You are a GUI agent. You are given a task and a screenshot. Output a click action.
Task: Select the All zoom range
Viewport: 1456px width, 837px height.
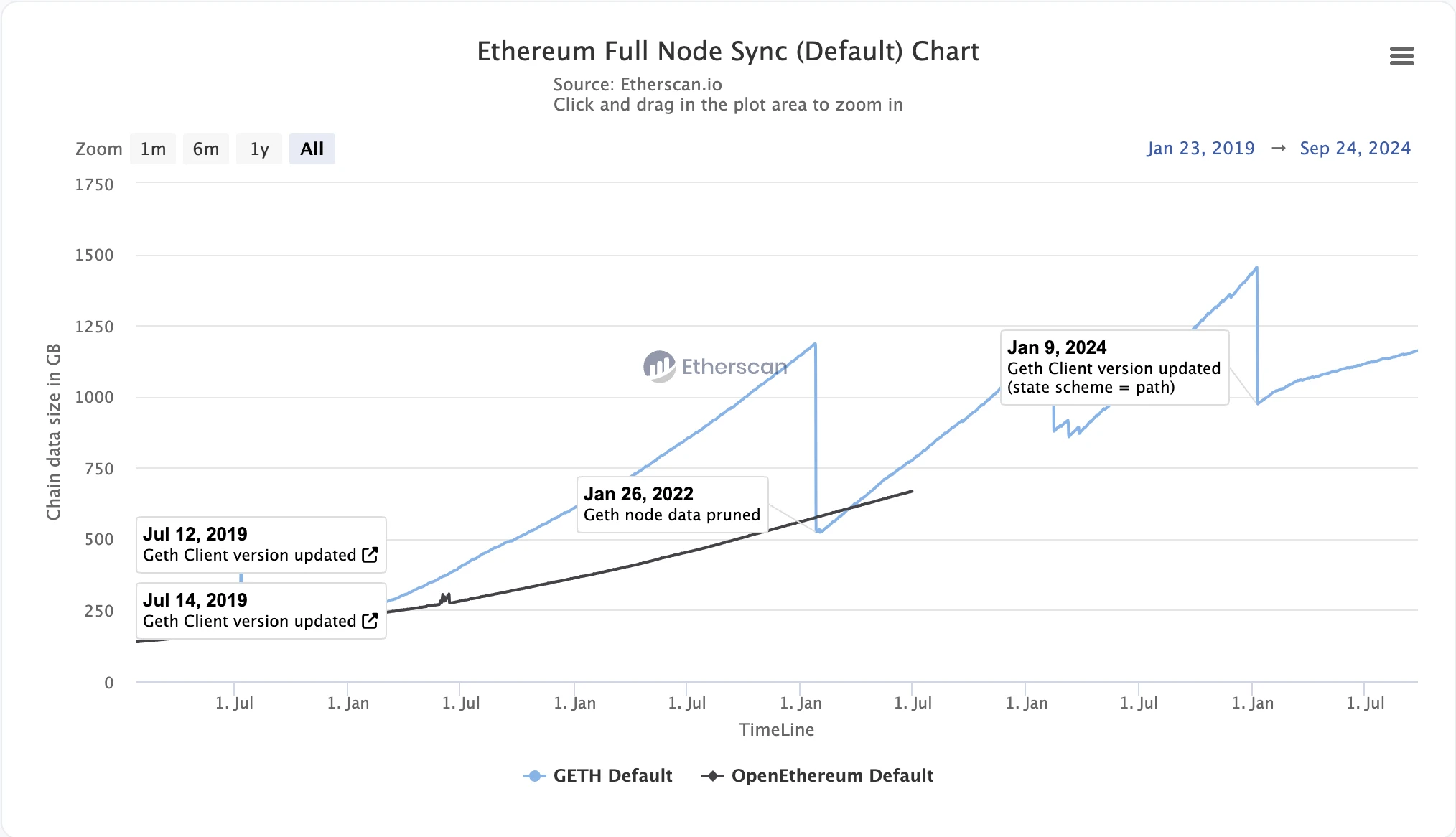point(312,149)
